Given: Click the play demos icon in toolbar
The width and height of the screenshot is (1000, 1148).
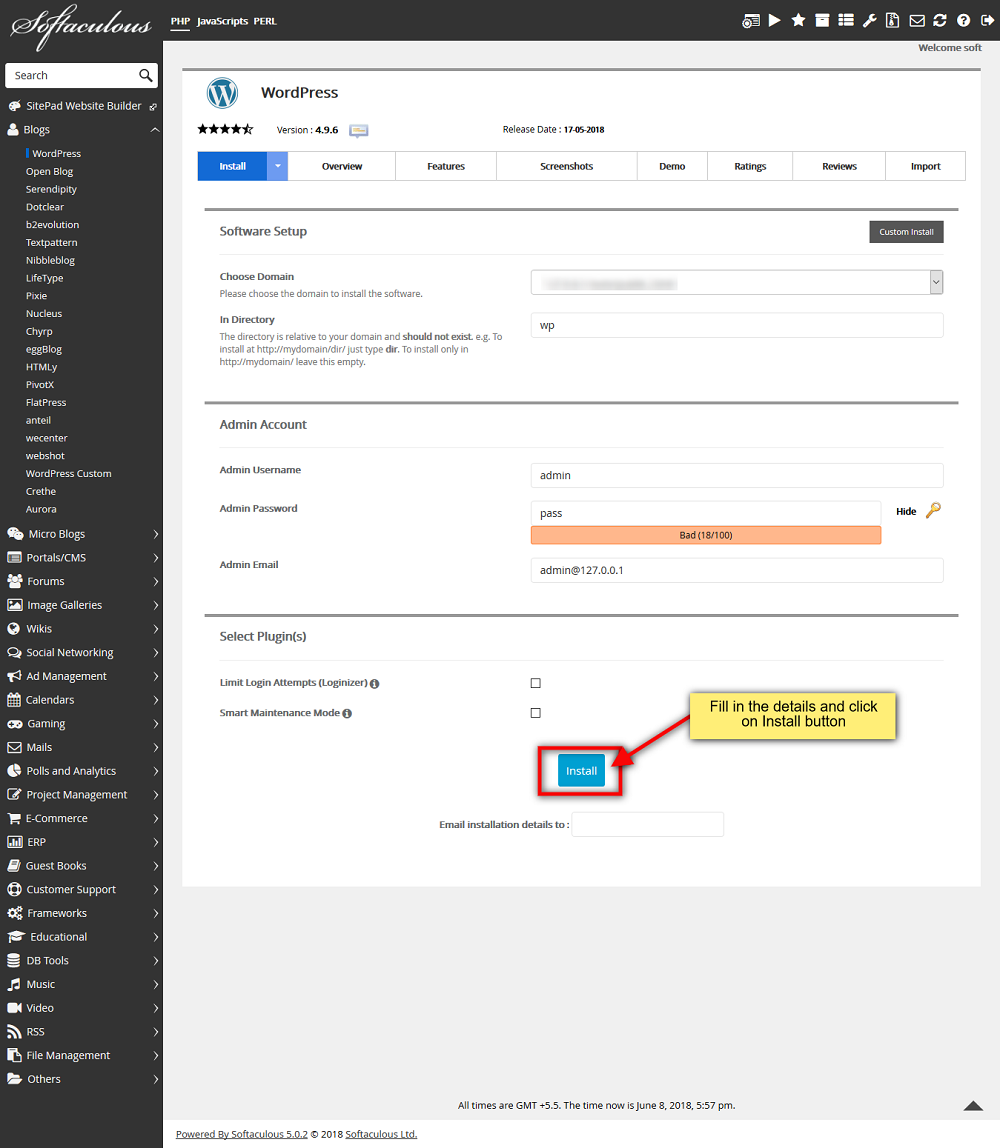Looking at the screenshot, I should click(x=775, y=20).
